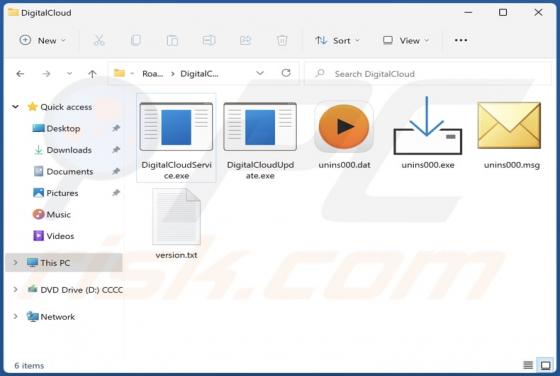Go up one folder level arrow
The height and width of the screenshot is (376, 560).
(92, 74)
